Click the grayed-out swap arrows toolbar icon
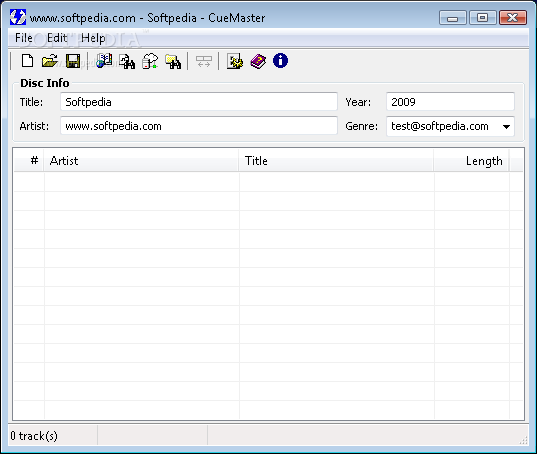The image size is (537, 454). 203,61
